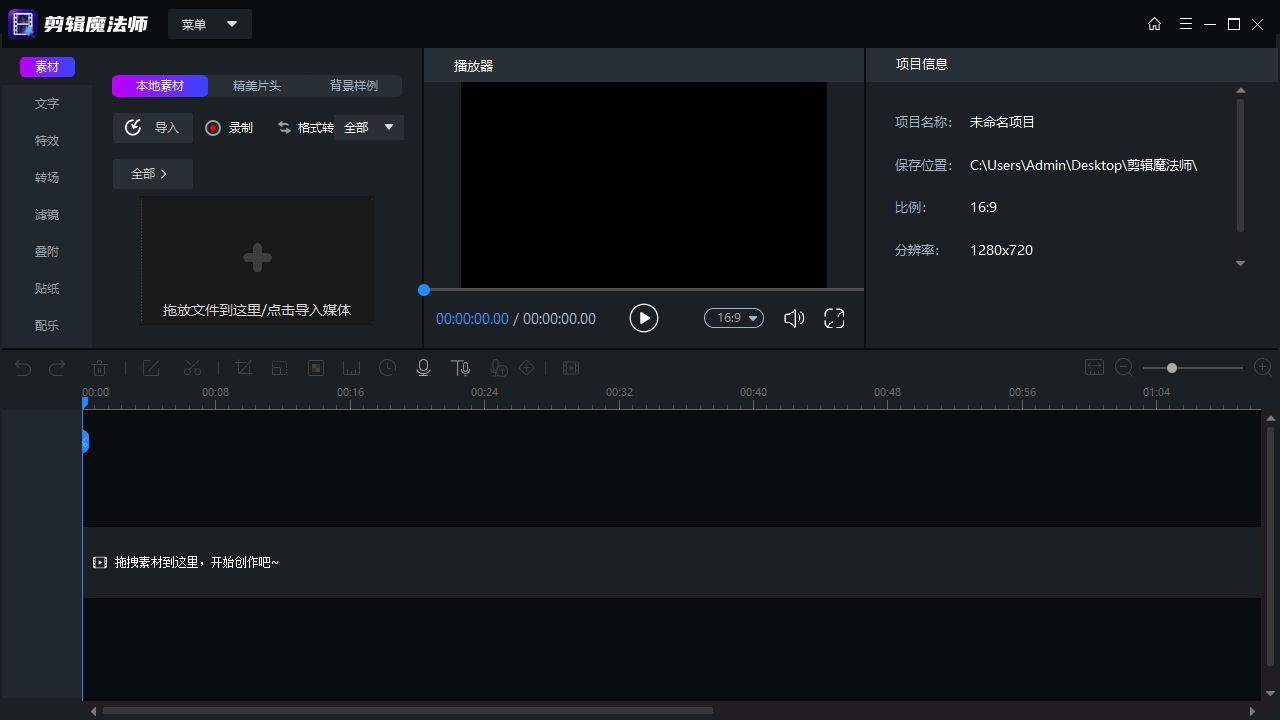Click the 导入 import button

152,127
